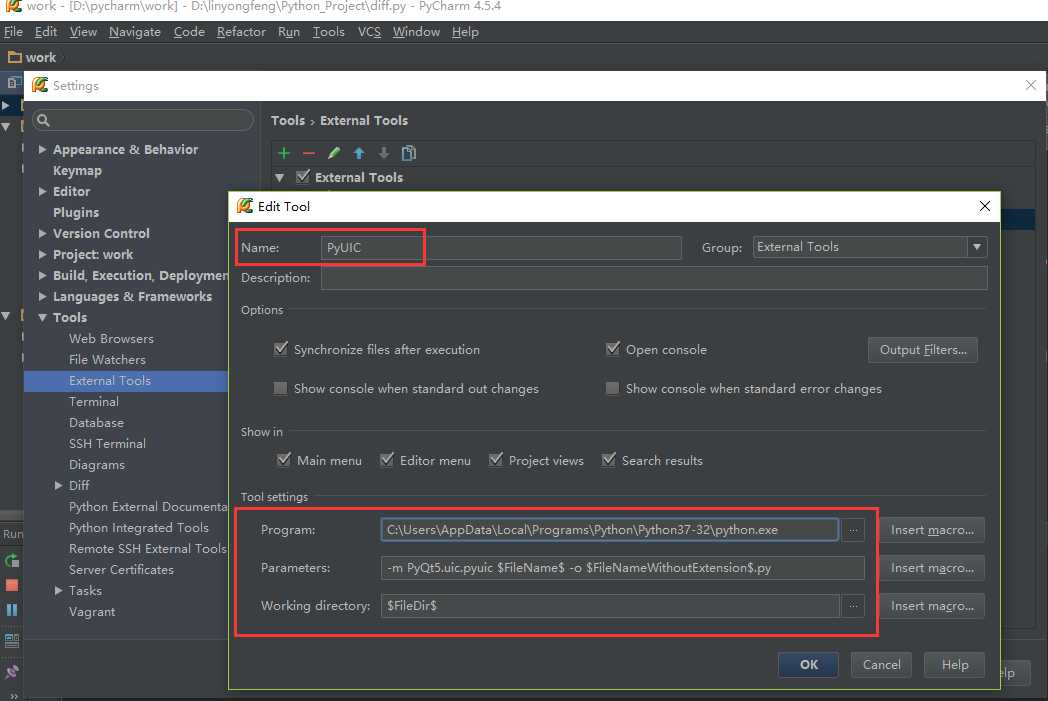Expand the Project: work node
The image size is (1048, 701).
[42, 255]
